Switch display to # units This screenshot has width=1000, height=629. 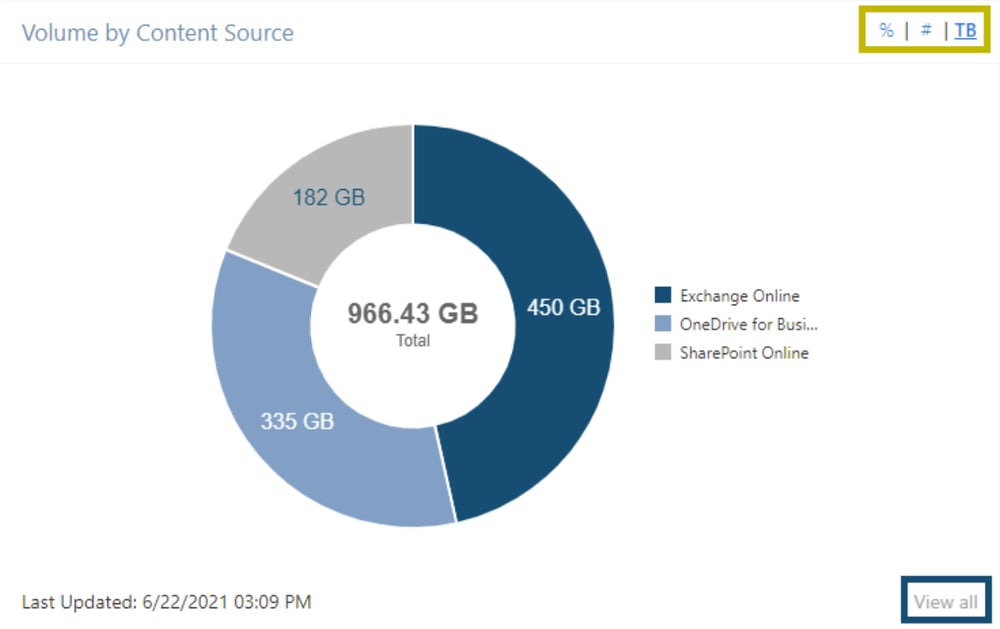pyautogui.click(x=925, y=30)
